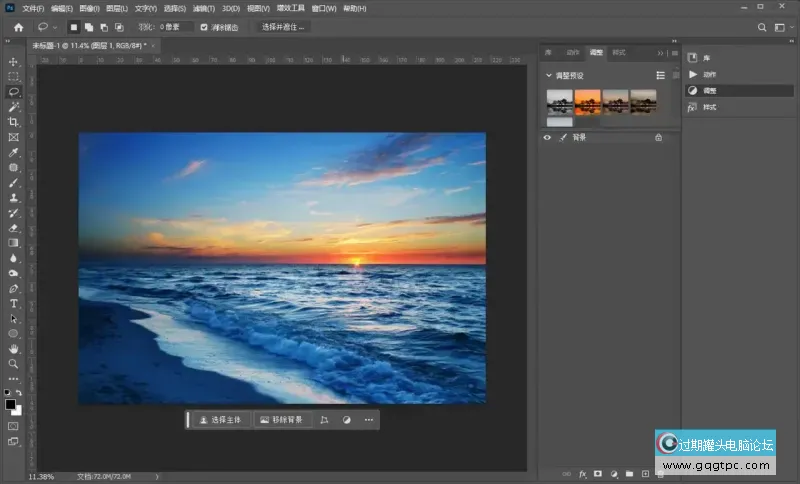This screenshot has height=484, width=800.
Task: Select the Lasso tool in toolbox
Action: (x=13, y=92)
